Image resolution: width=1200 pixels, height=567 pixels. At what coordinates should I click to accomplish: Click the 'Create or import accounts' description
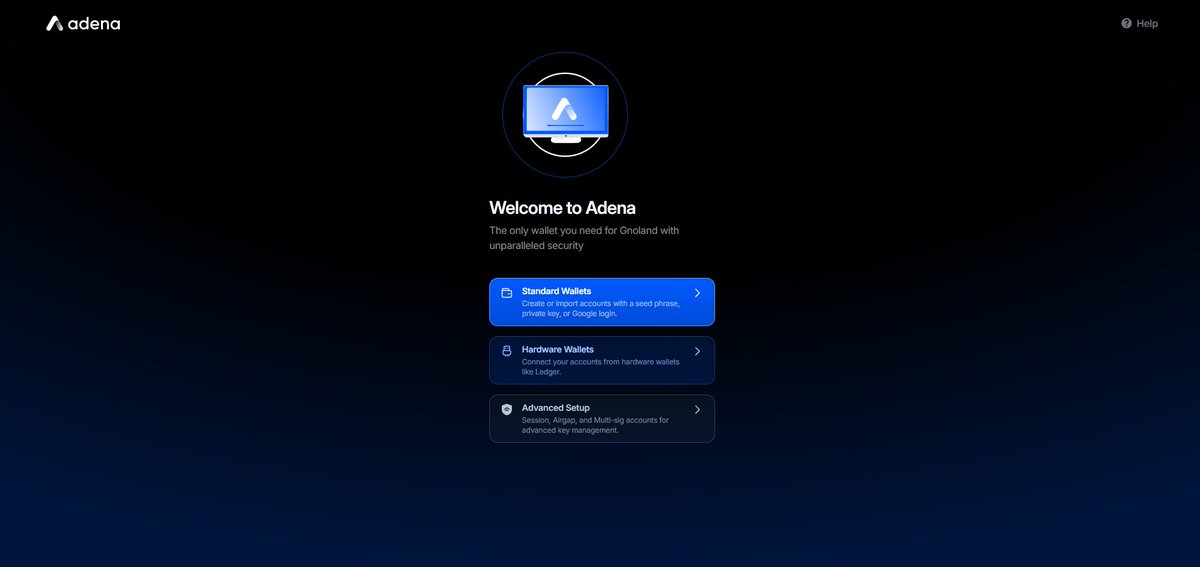point(601,308)
